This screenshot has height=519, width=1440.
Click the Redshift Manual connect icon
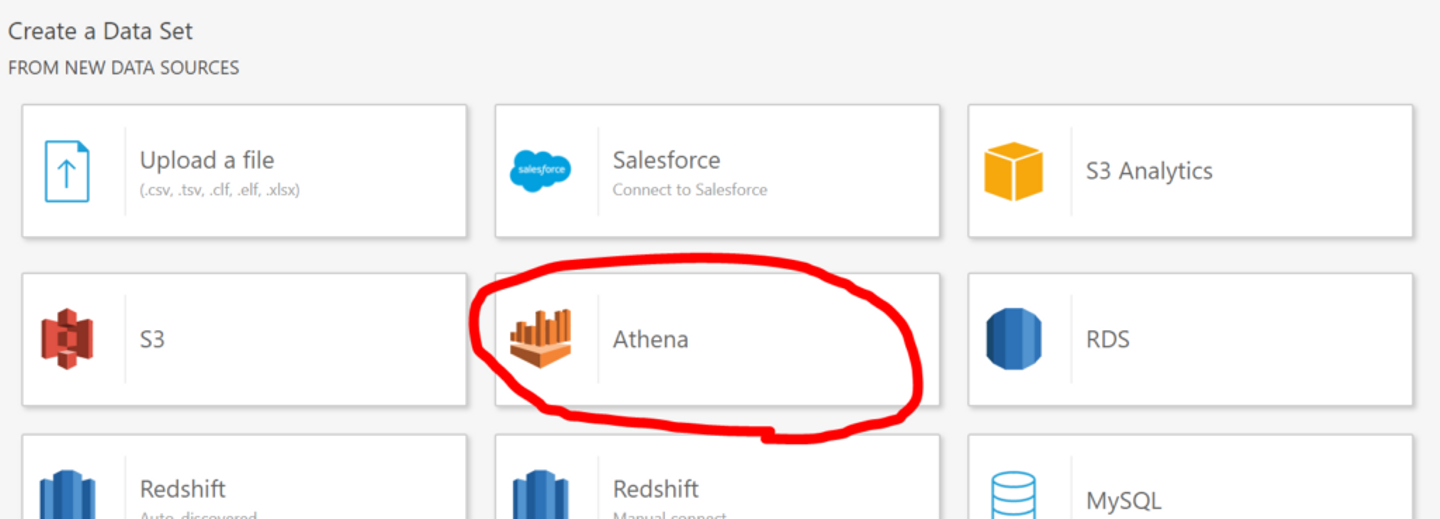click(540, 495)
